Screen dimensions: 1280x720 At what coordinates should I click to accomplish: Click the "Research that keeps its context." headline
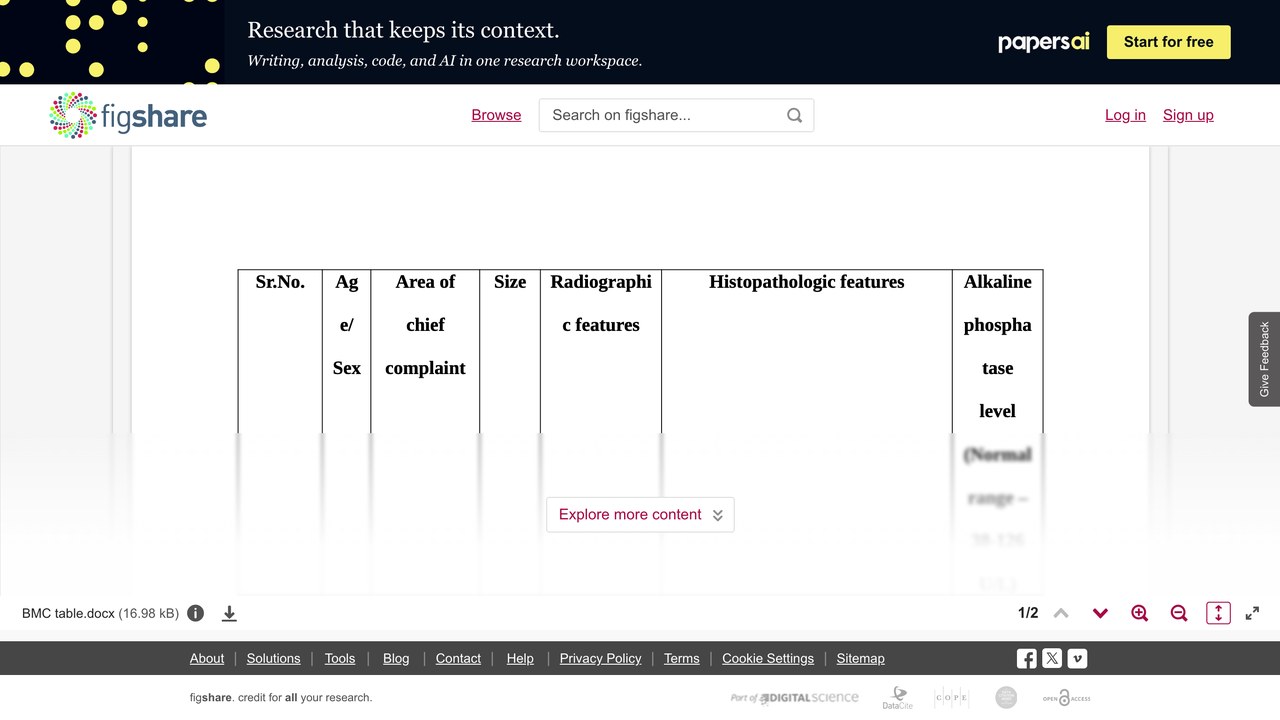[x=403, y=30]
